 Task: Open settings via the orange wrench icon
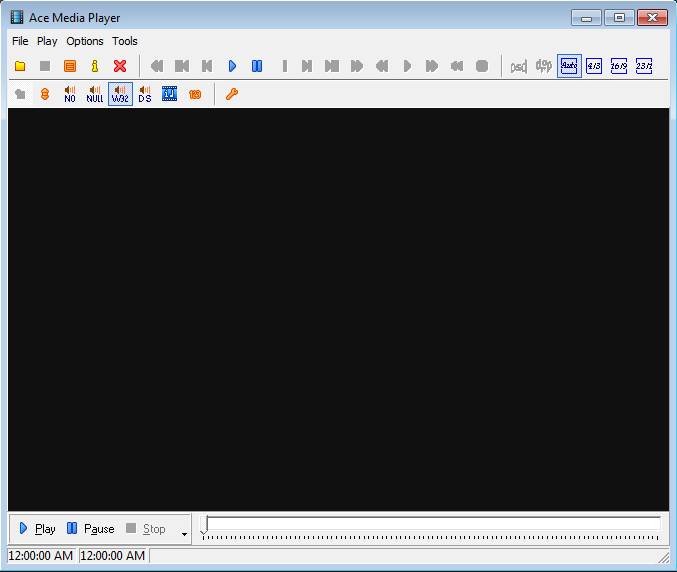[x=232, y=94]
